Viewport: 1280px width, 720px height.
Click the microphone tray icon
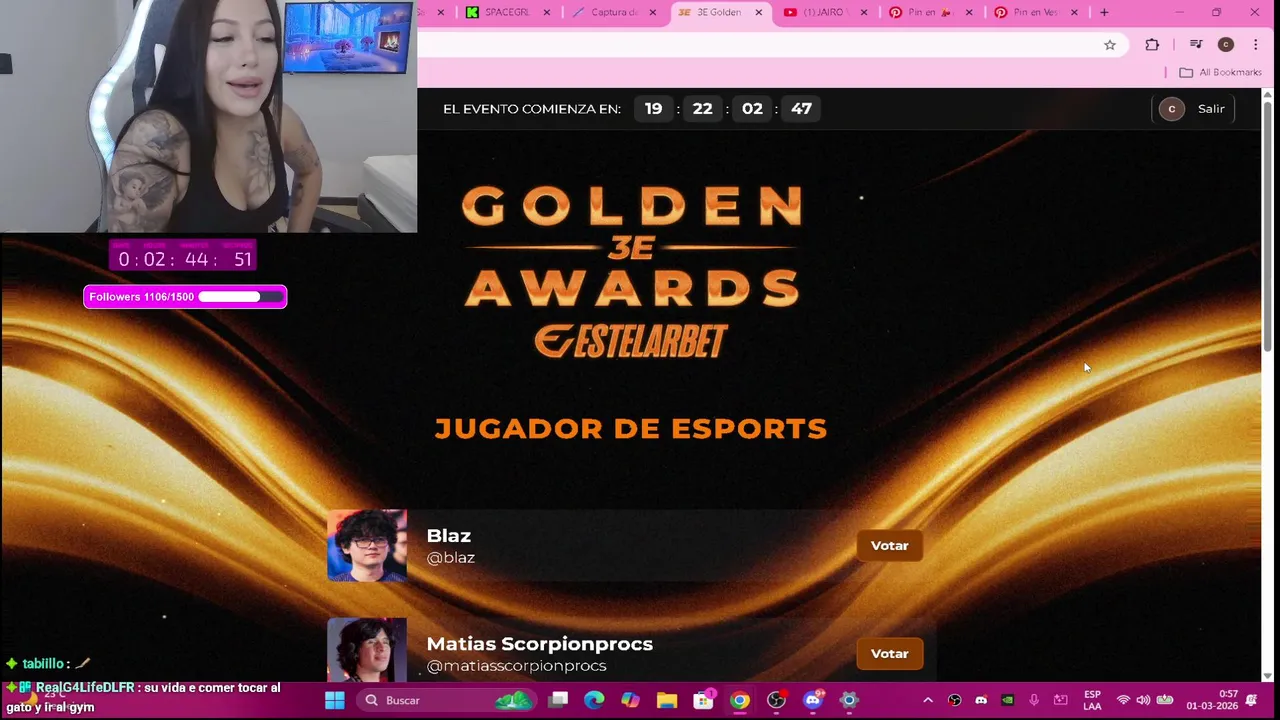1034,700
